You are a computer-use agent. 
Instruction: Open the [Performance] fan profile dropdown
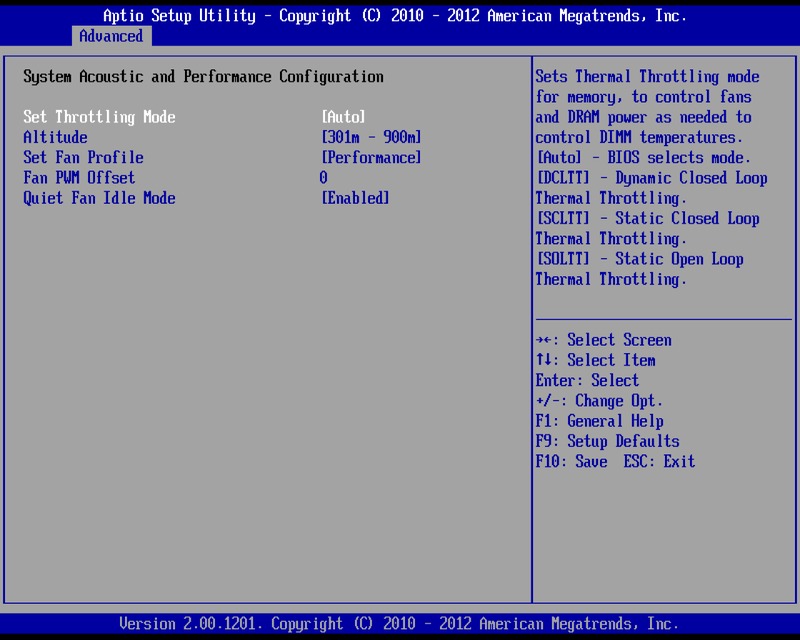pyautogui.click(x=371, y=157)
